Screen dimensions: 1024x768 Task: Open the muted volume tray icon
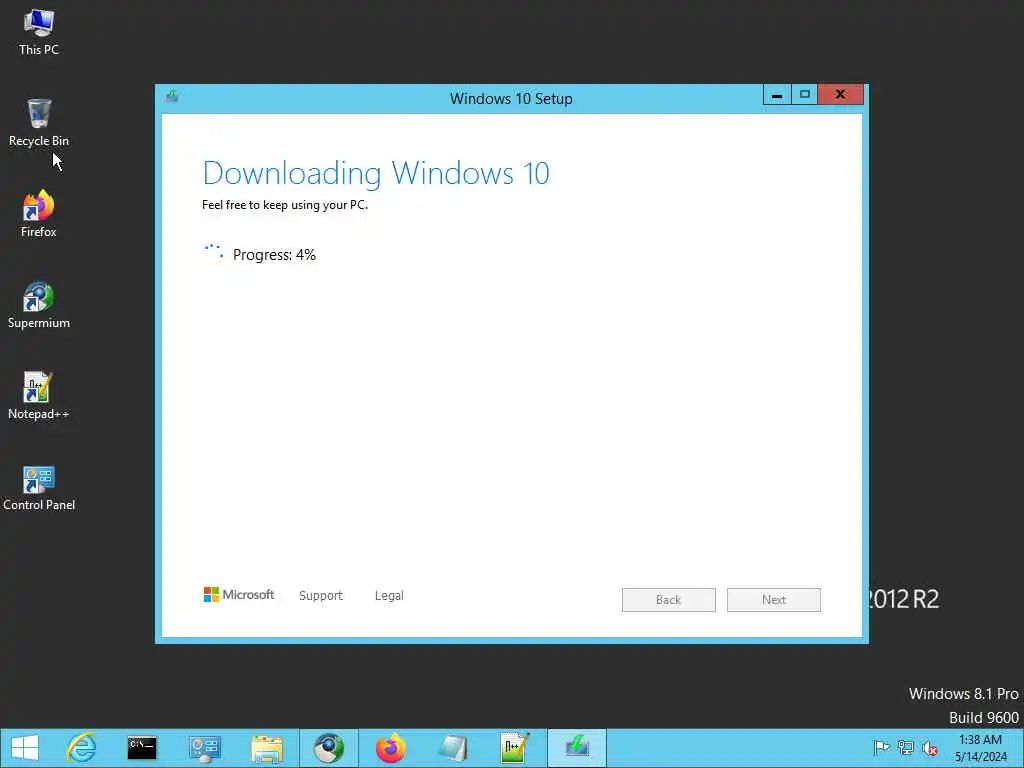pos(929,747)
